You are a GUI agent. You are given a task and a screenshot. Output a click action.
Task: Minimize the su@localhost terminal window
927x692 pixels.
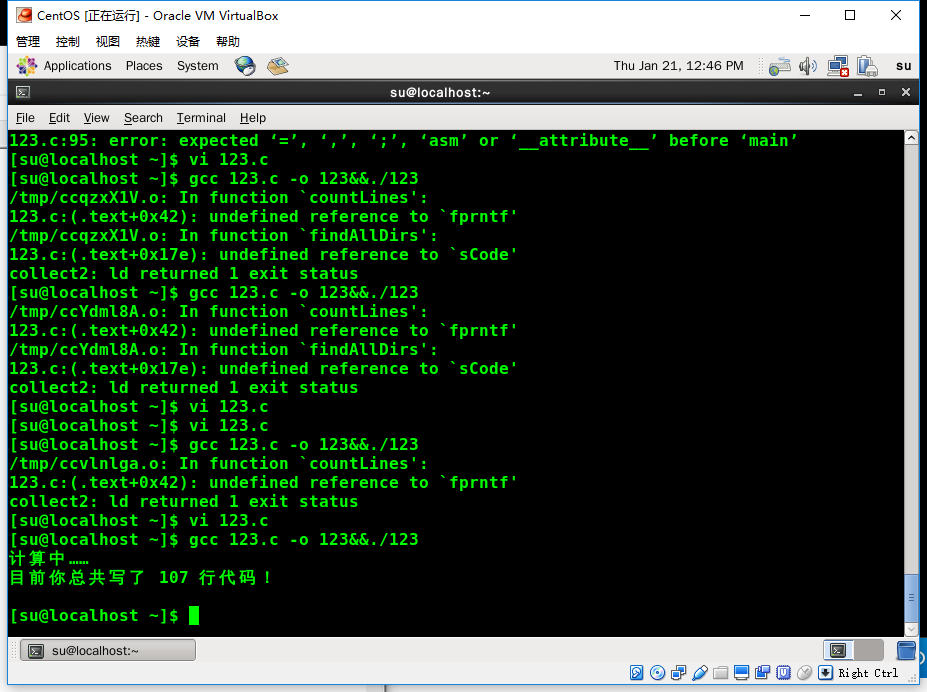[x=857, y=93]
